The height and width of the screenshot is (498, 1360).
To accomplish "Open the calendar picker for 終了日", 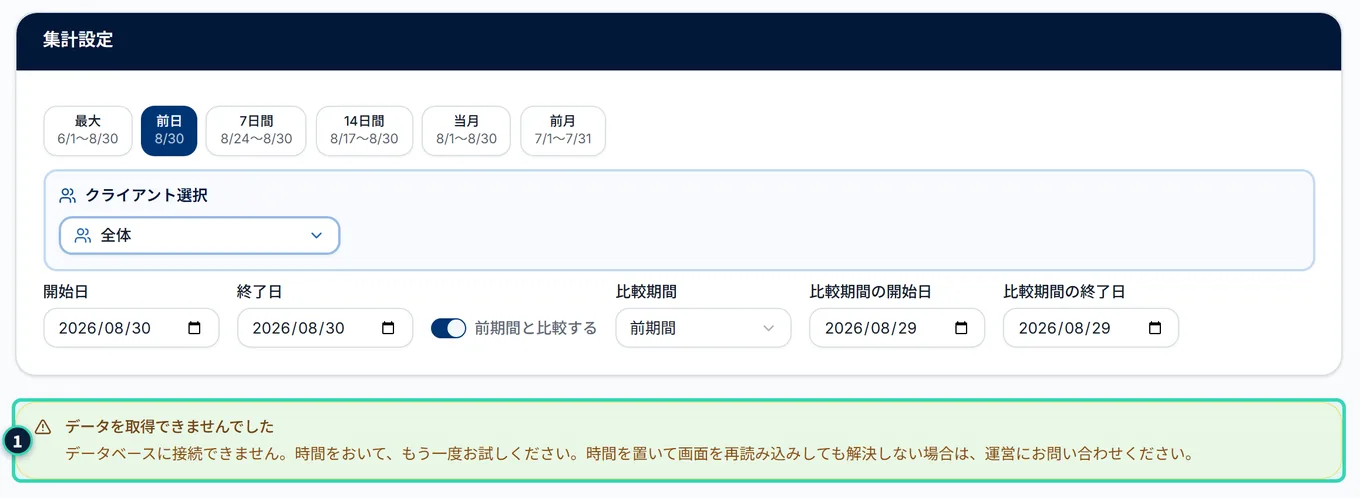I will 388,328.
